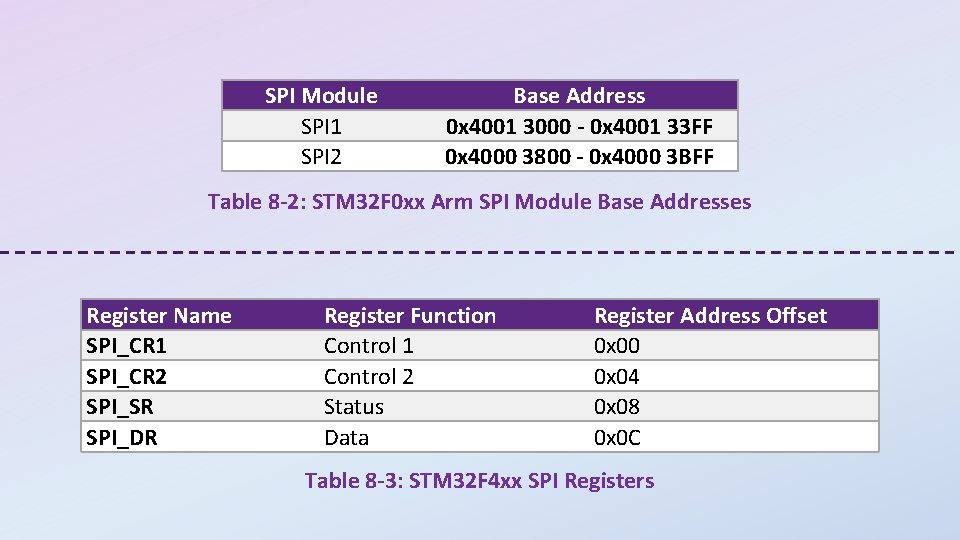
Task: Select the SPI_DR register name
Action: pos(121,438)
